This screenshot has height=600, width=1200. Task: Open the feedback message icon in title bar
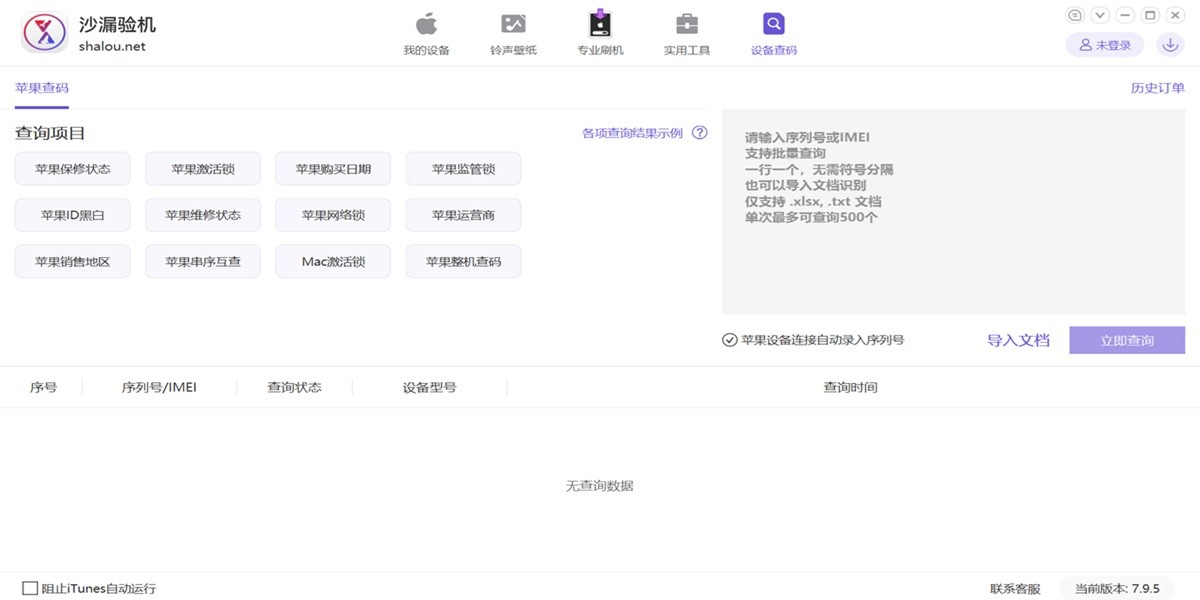point(1076,15)
